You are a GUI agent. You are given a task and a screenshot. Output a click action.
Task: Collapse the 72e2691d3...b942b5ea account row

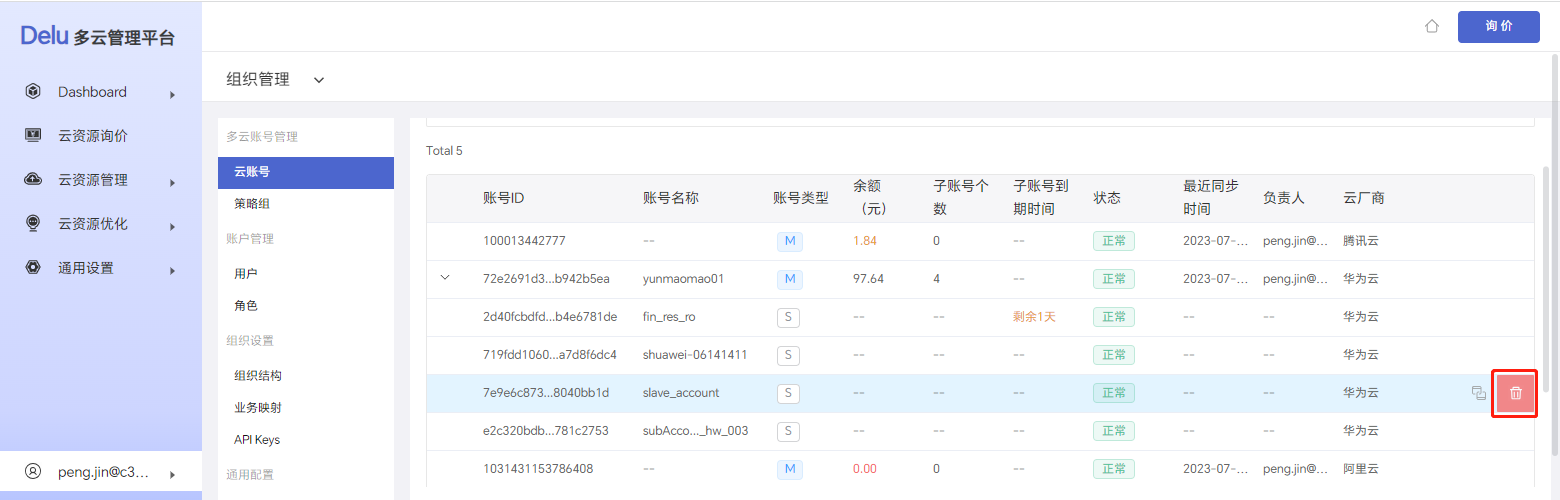tap(446, 278)
